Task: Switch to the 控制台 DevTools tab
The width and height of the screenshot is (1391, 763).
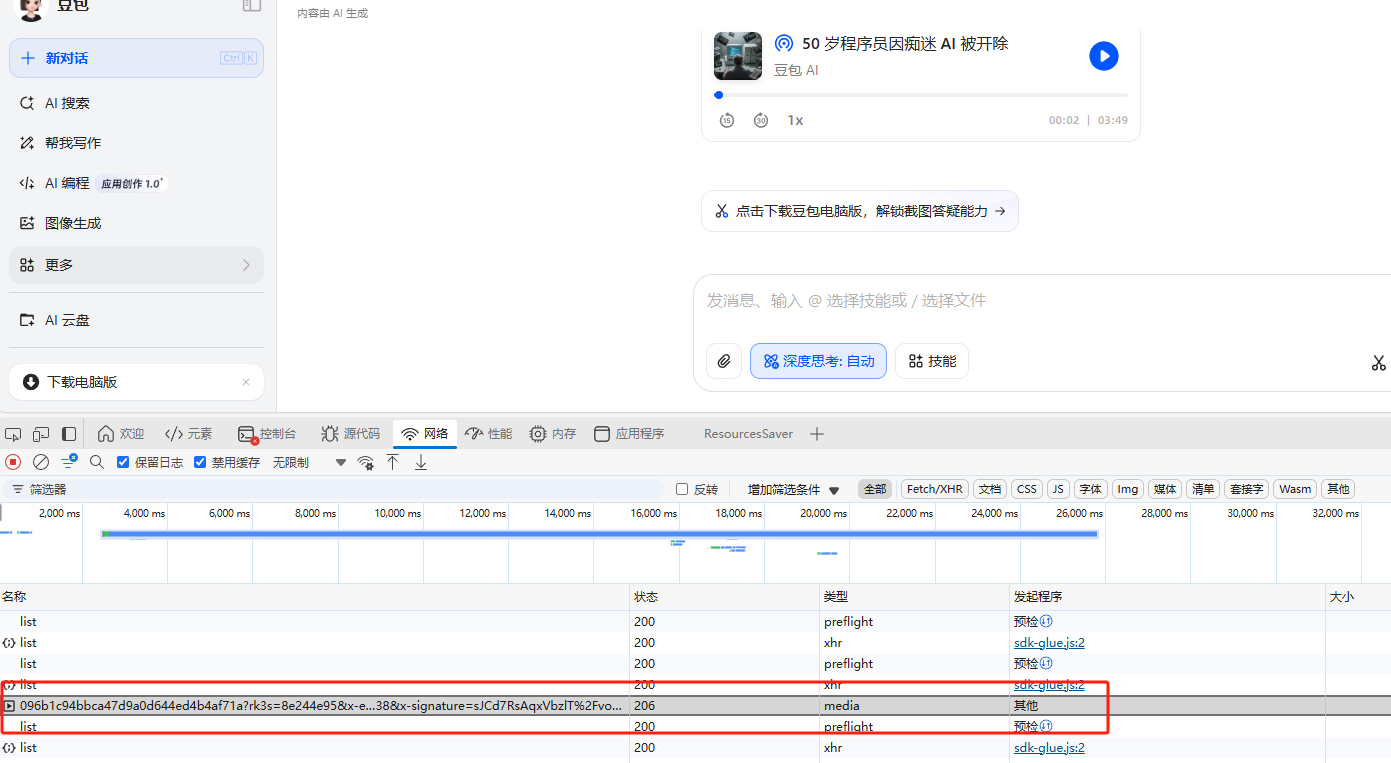Action: [267, 434]
